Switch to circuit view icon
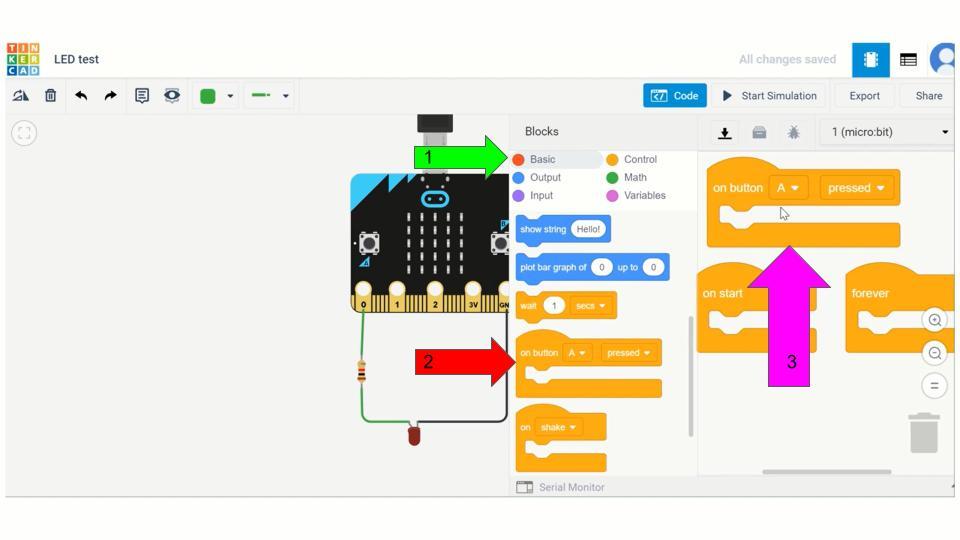 click(871, 59)
